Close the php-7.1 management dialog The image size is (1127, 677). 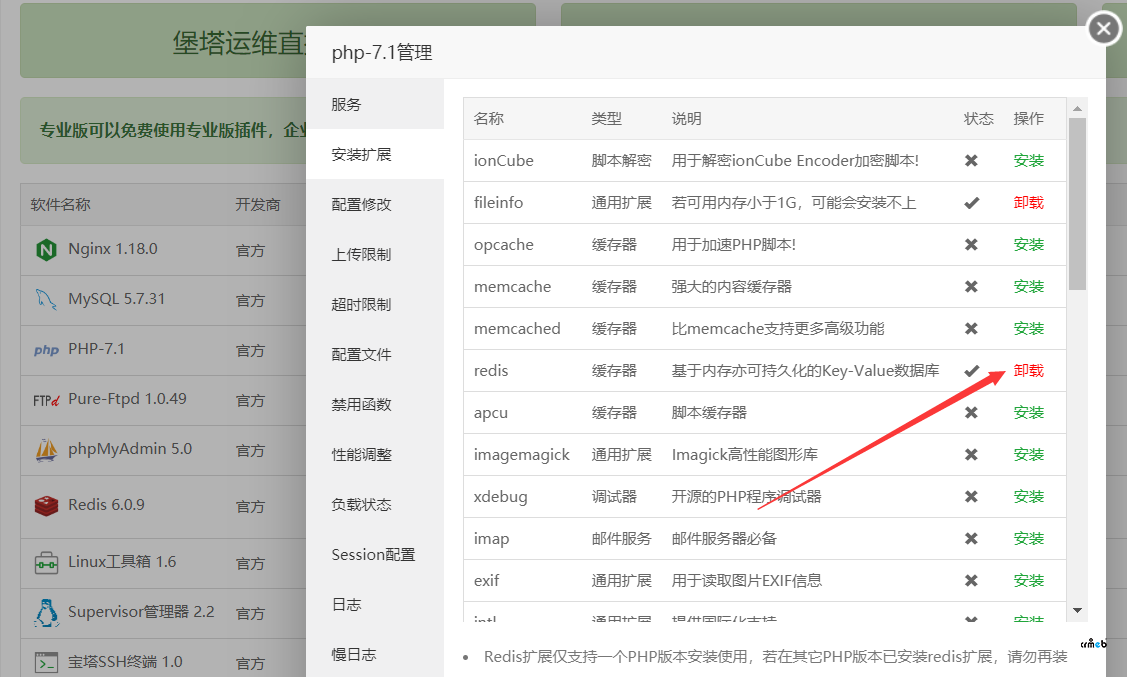pyautogui.click(x=1104, y=29)
